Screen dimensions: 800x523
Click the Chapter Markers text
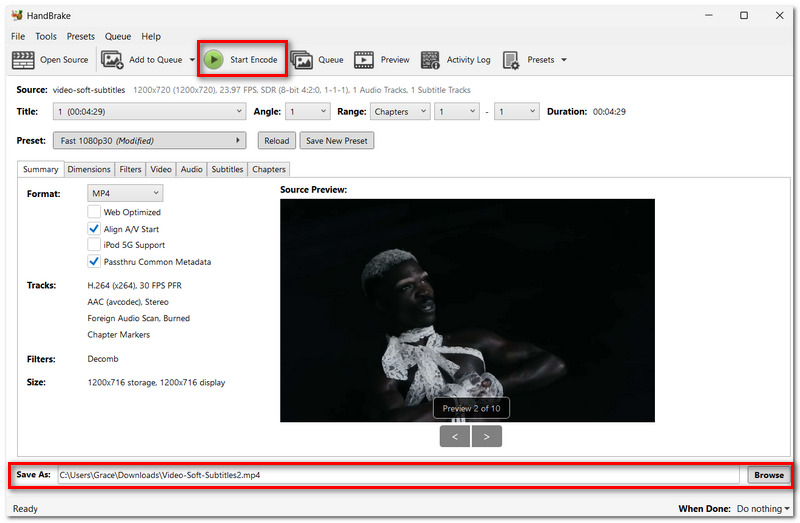pos(119,335)
